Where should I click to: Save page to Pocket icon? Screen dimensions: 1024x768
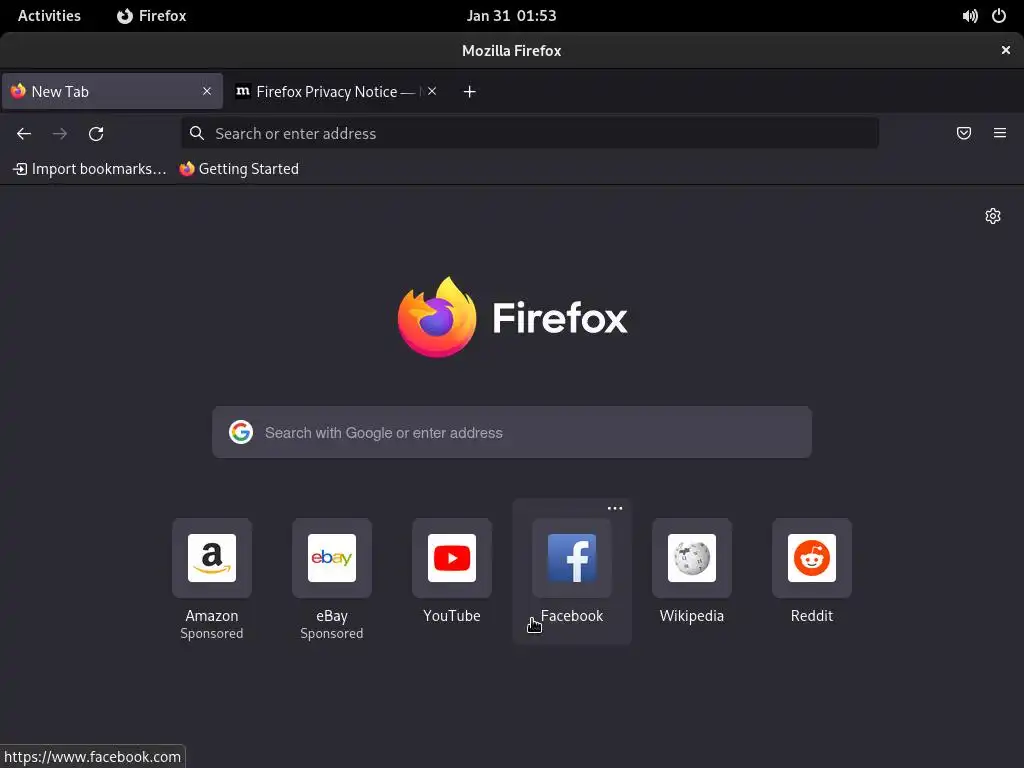point(964,133)
